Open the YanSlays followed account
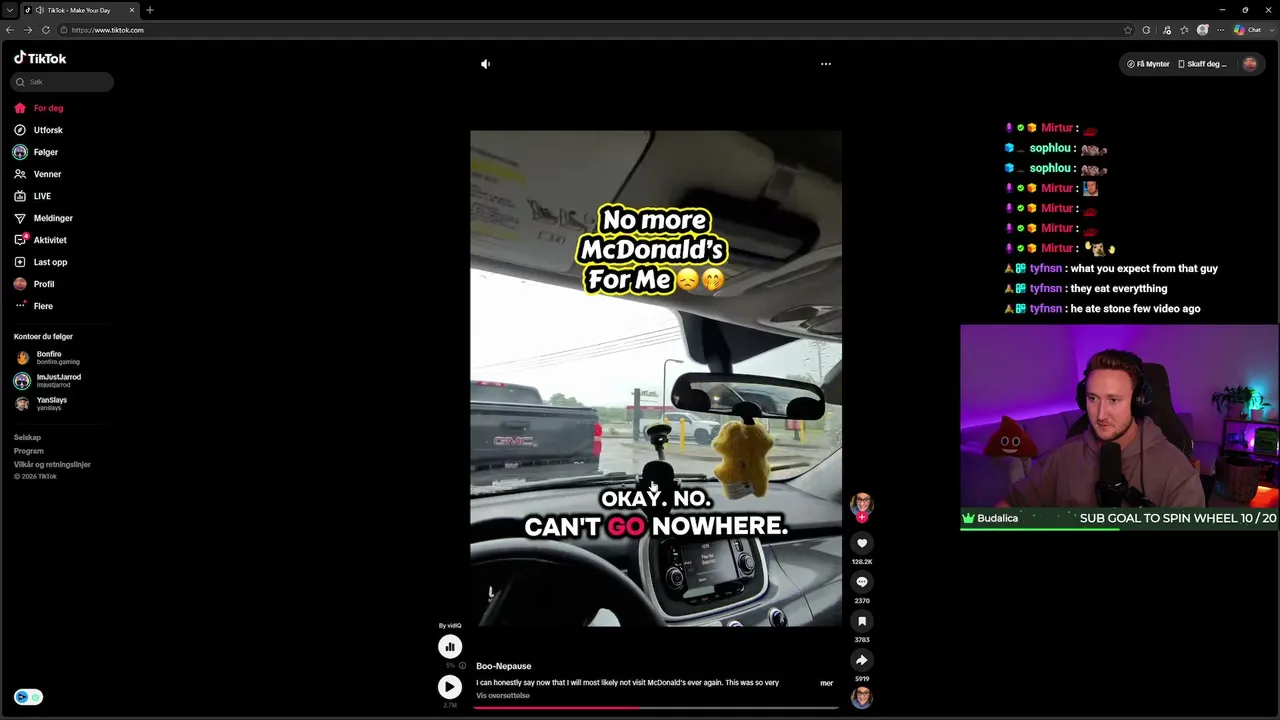Screen dimensions: 1280x720 point(41,403)
